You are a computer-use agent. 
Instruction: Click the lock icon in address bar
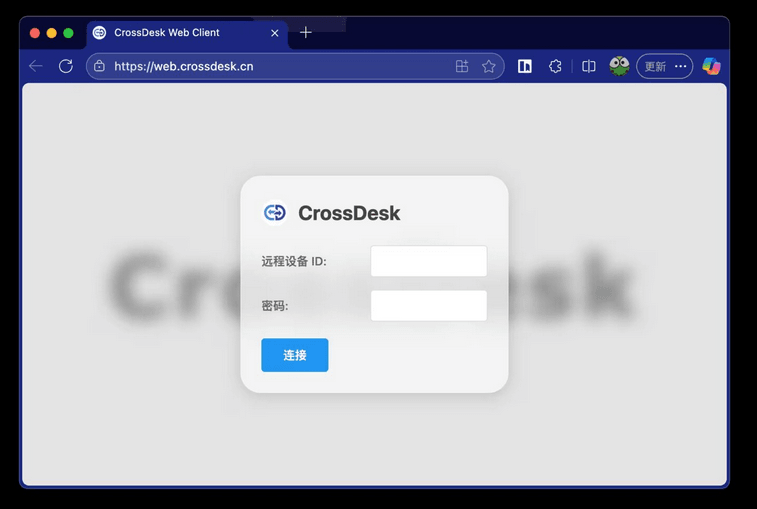point(99,66)
